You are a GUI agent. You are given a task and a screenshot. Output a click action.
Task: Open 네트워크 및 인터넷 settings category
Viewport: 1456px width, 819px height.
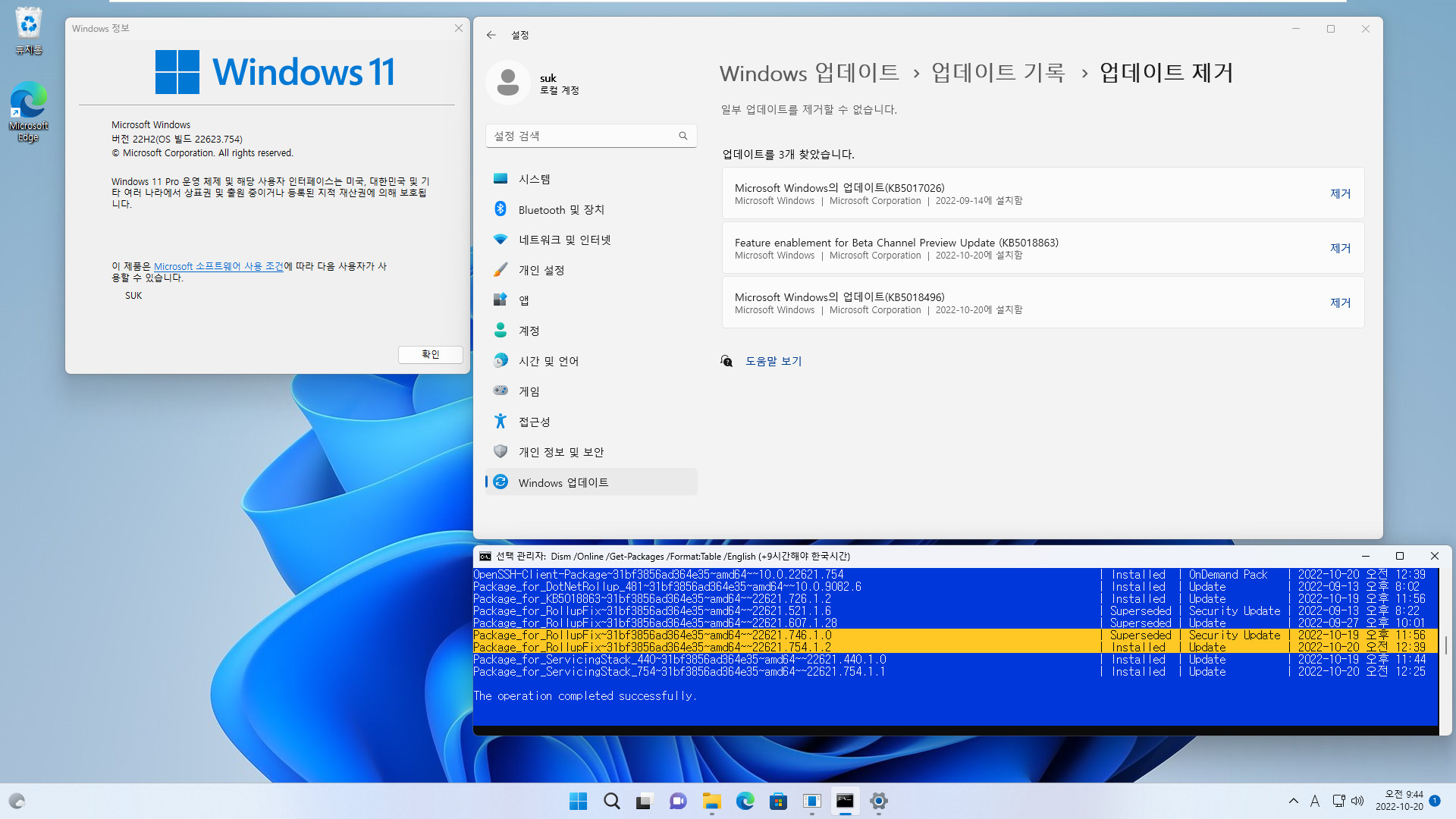coord(591,240)
